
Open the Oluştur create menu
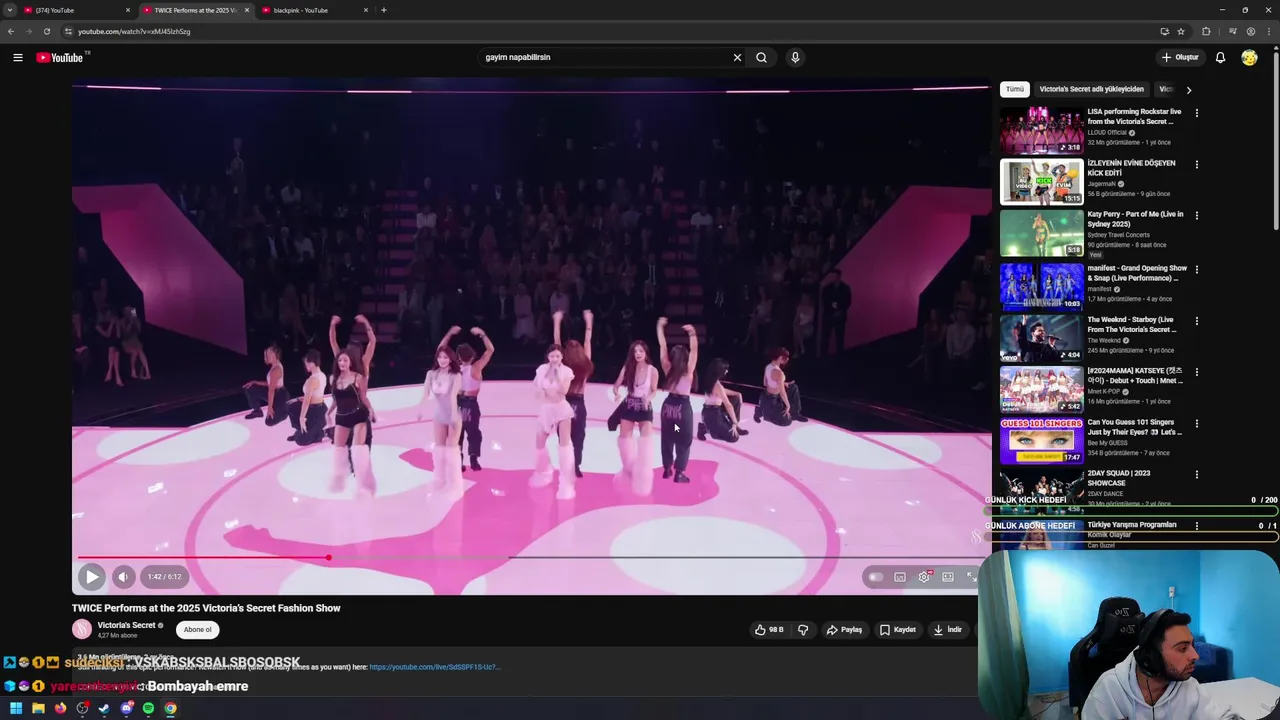click(x=1180, y=57)
